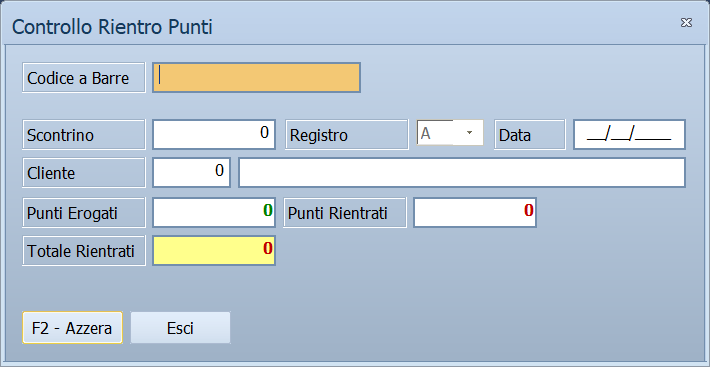The image size is (710, 367).
Task: Click the Codice a Barre label
Action: (x=84, y=78)
